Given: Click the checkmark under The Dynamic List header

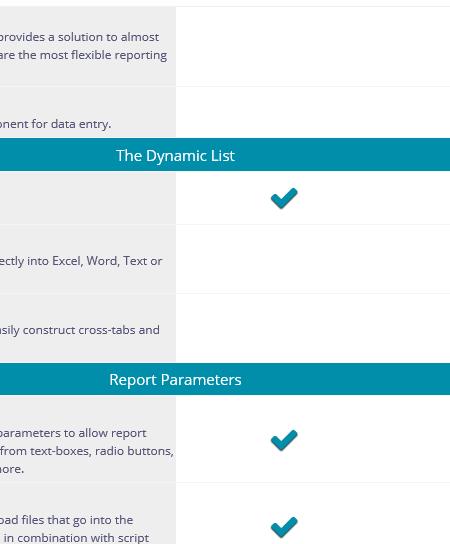Looking at the screenshot, I should point(284,198).
